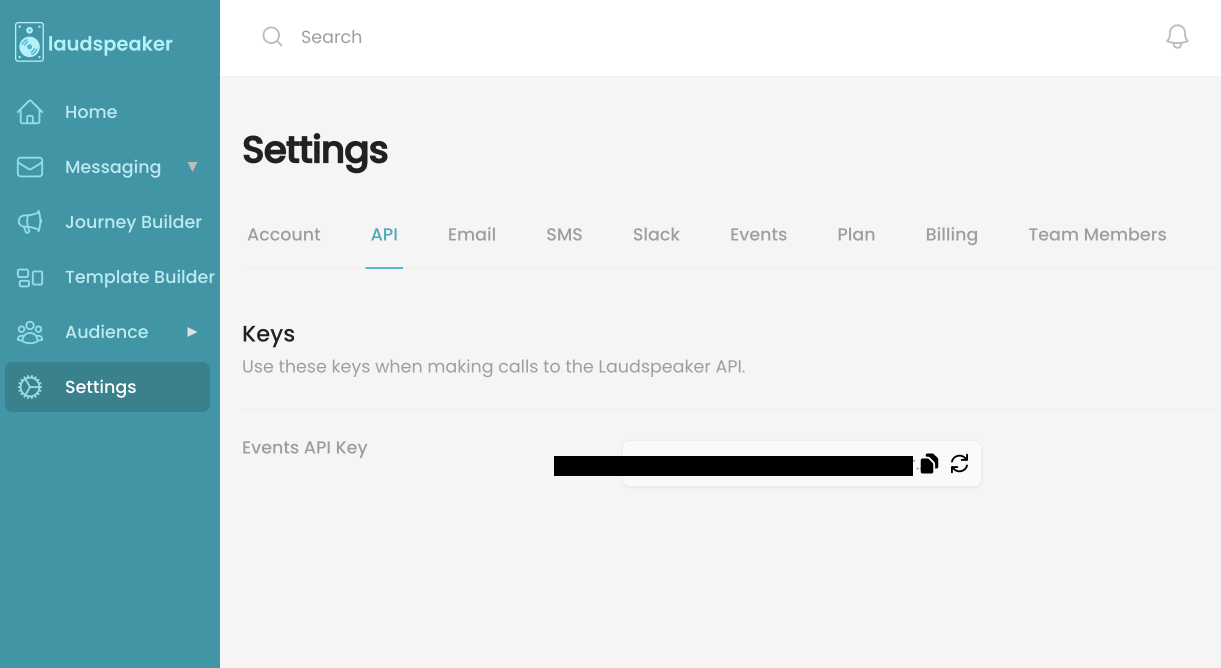Click the search magnifier icon
1221x668 pixels.
[x=272, y=36]
